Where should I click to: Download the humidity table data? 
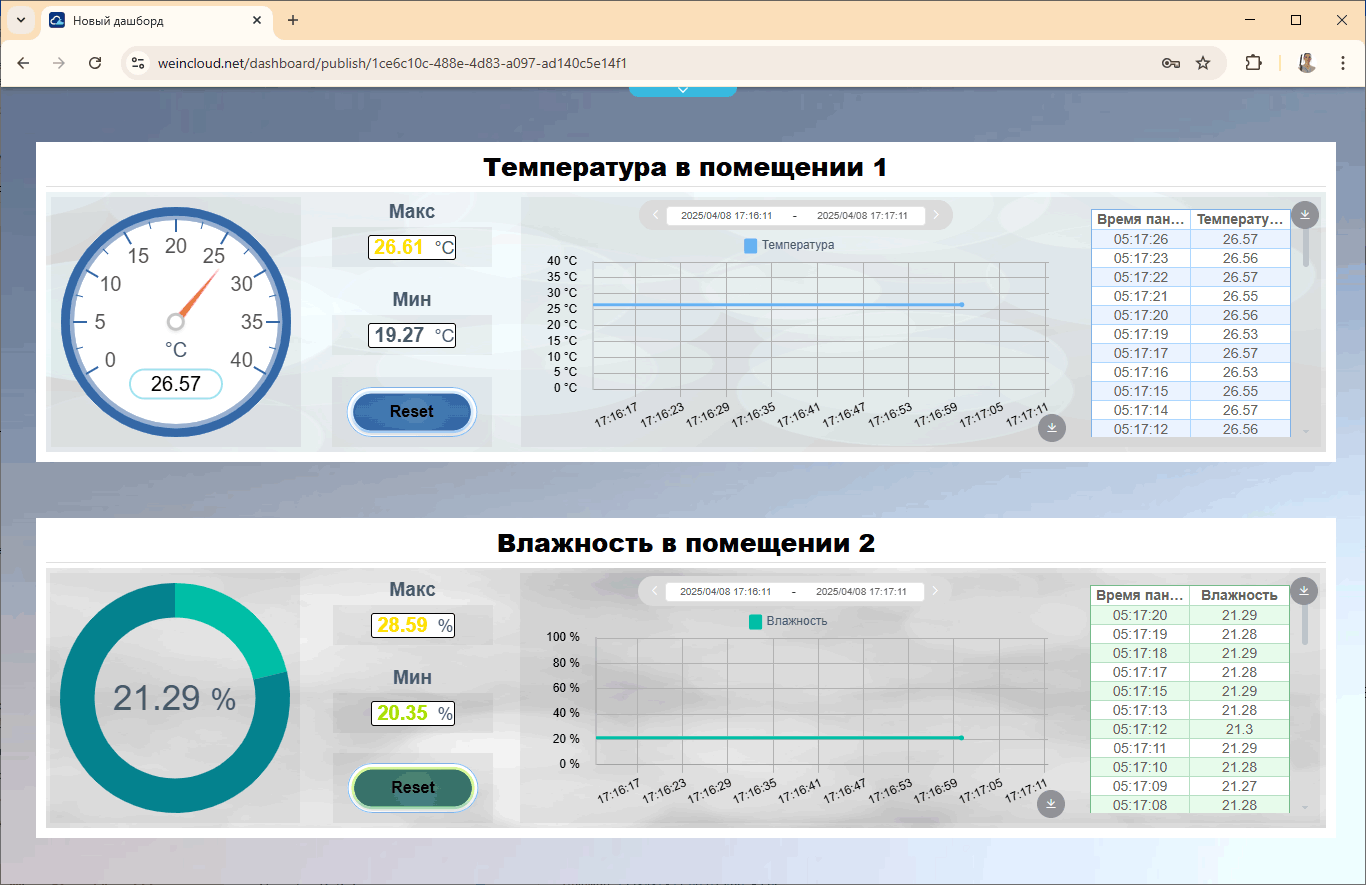[1303, 591]
